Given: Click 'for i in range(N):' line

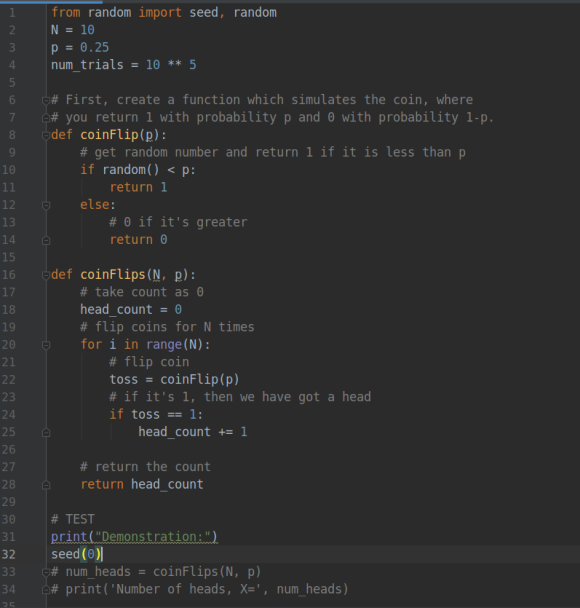Looking at the screenshot, I should pyautogui.click(x=145, y=345).
